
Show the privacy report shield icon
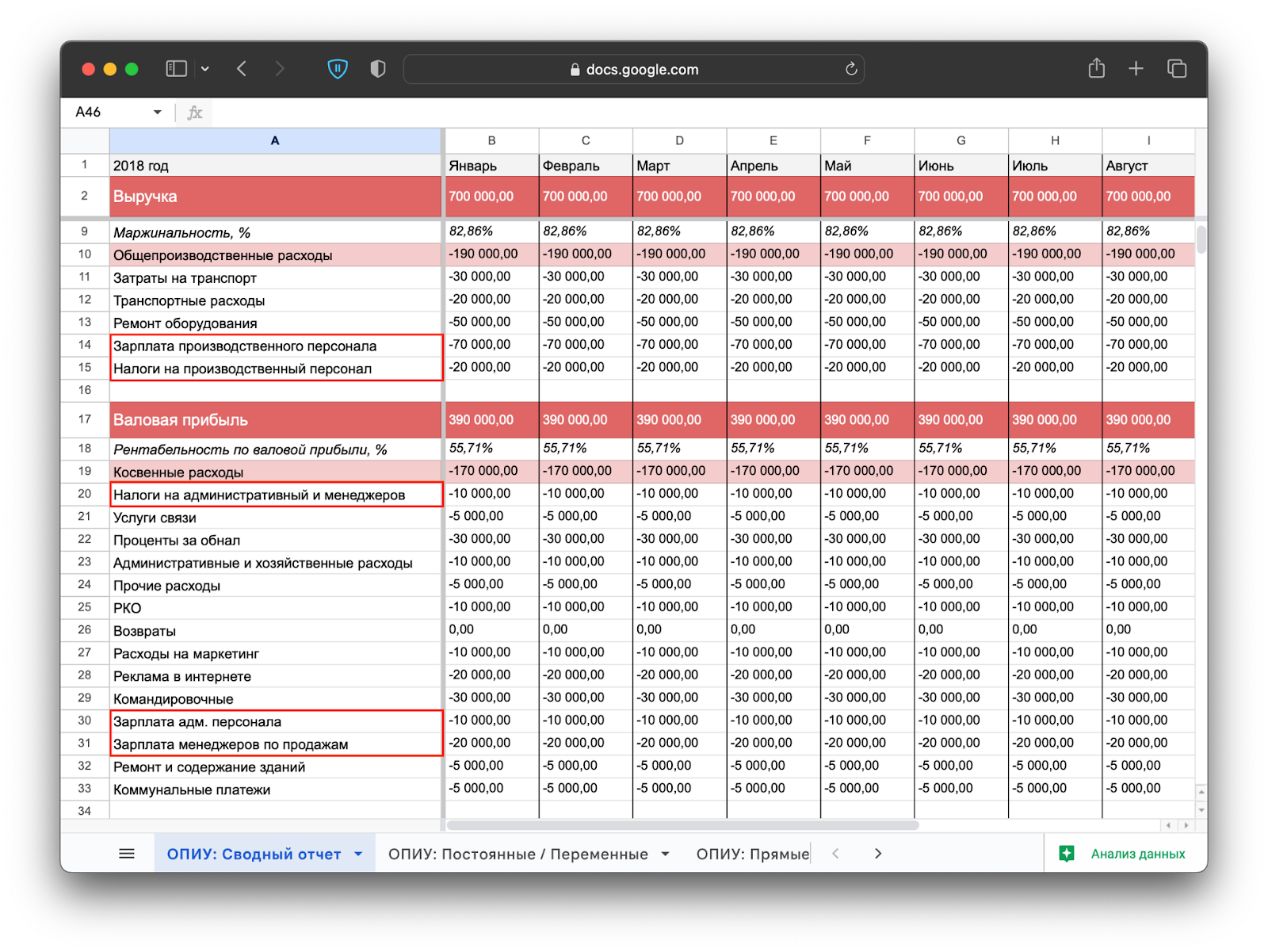pyautogui.click(x=378, y=69)
